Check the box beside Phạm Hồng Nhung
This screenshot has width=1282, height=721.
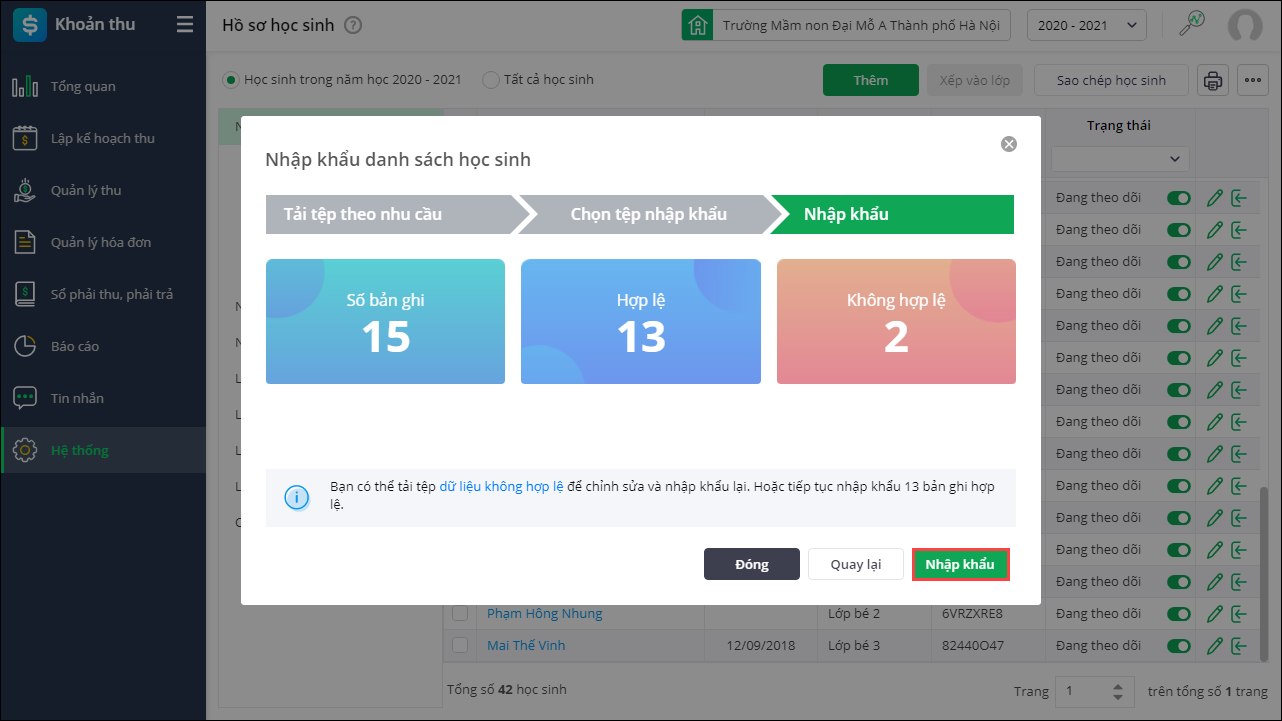(x=460, y=613)
